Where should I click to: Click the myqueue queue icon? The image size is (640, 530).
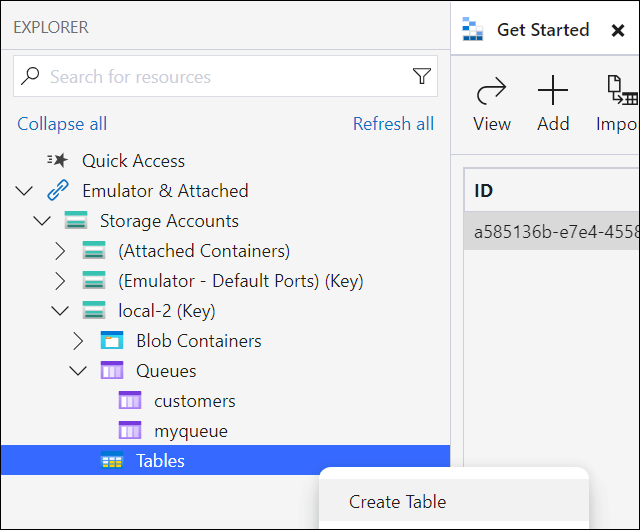tap(130, 431)
